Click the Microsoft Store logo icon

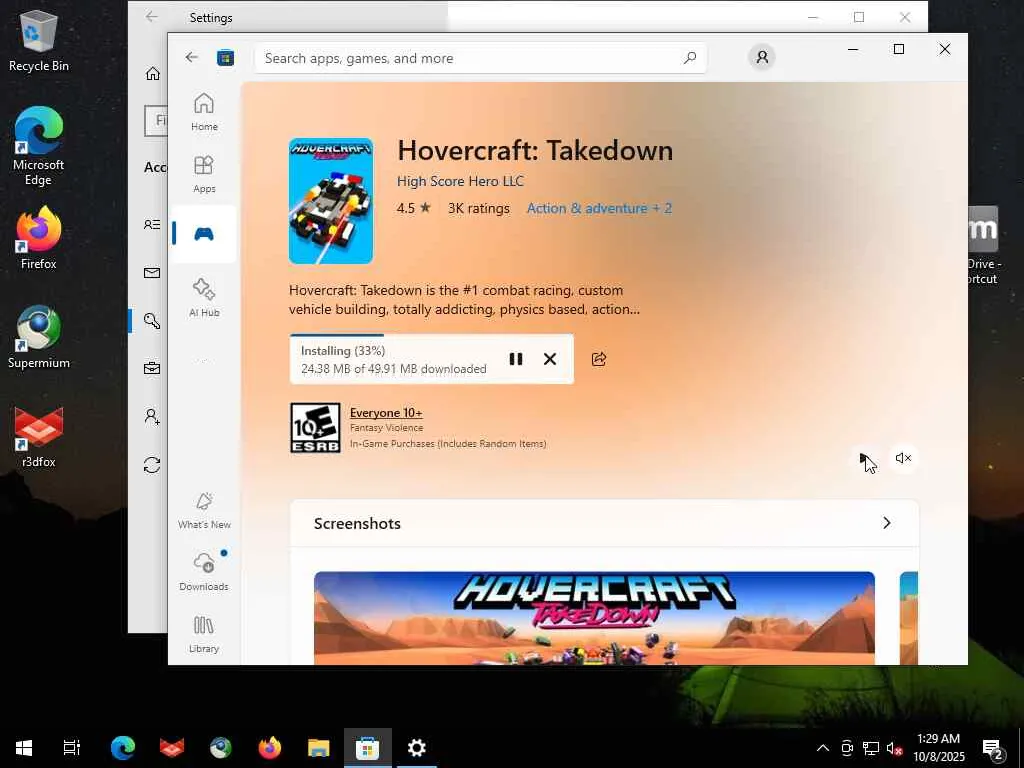point(225,57)
